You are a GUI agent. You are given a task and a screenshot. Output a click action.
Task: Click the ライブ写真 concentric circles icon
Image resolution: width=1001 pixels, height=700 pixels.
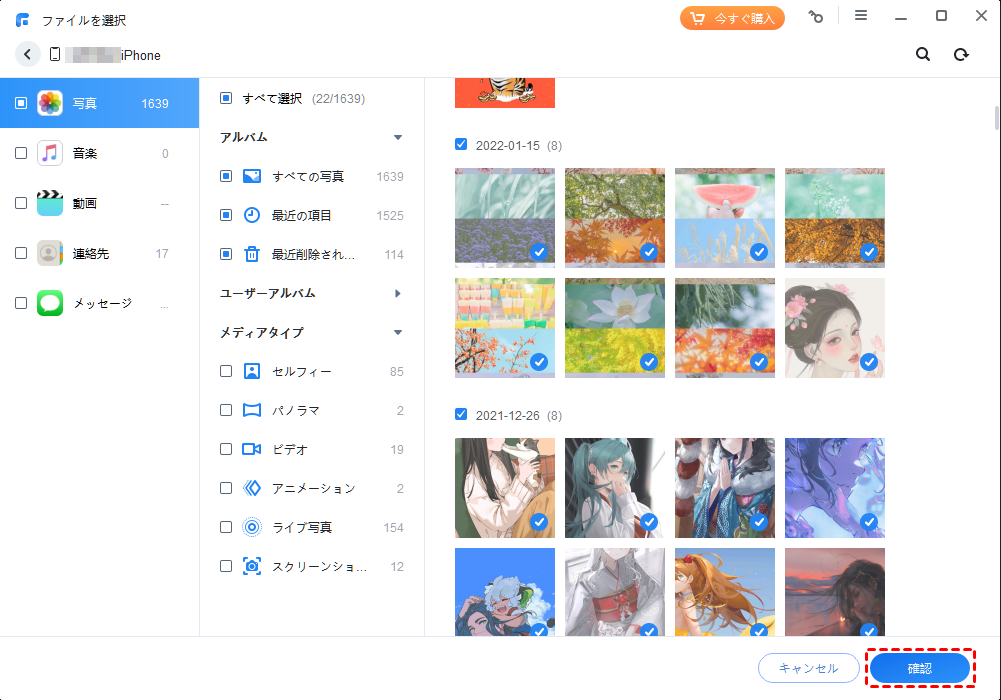coord(252,527)
